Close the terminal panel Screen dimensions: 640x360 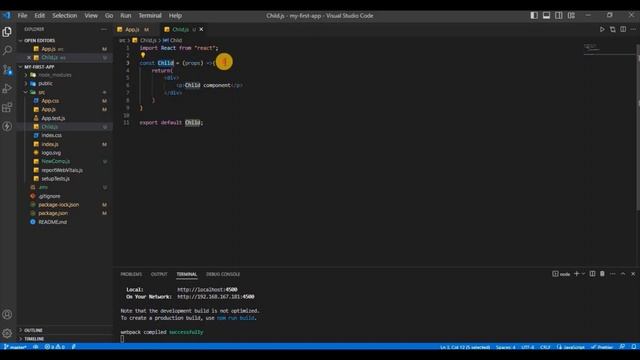pyautogui.click(x=633, y=274)
